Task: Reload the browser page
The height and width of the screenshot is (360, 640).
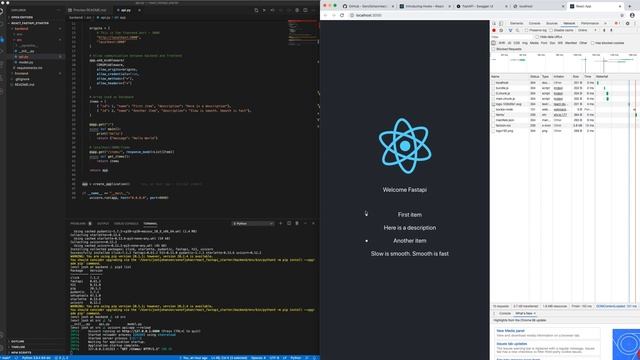Action: (x=342, y=15)
